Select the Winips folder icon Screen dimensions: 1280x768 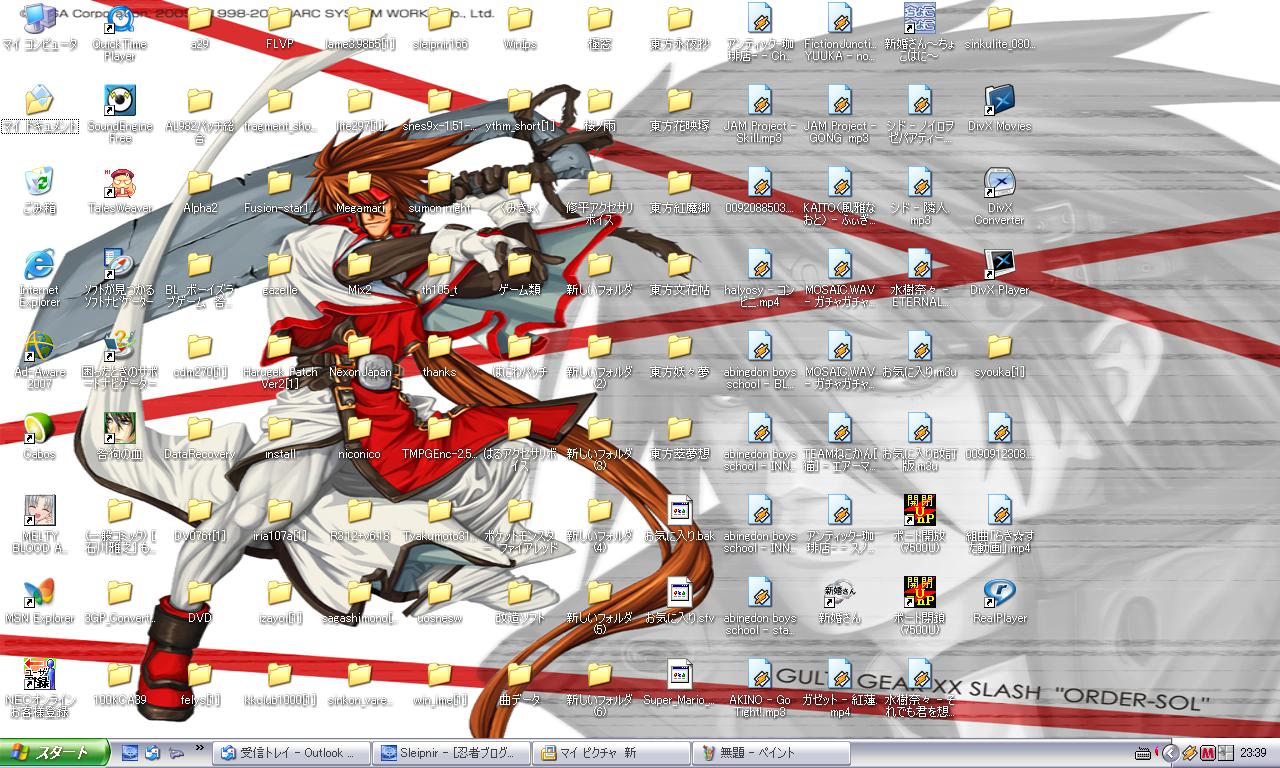(520, 29)
